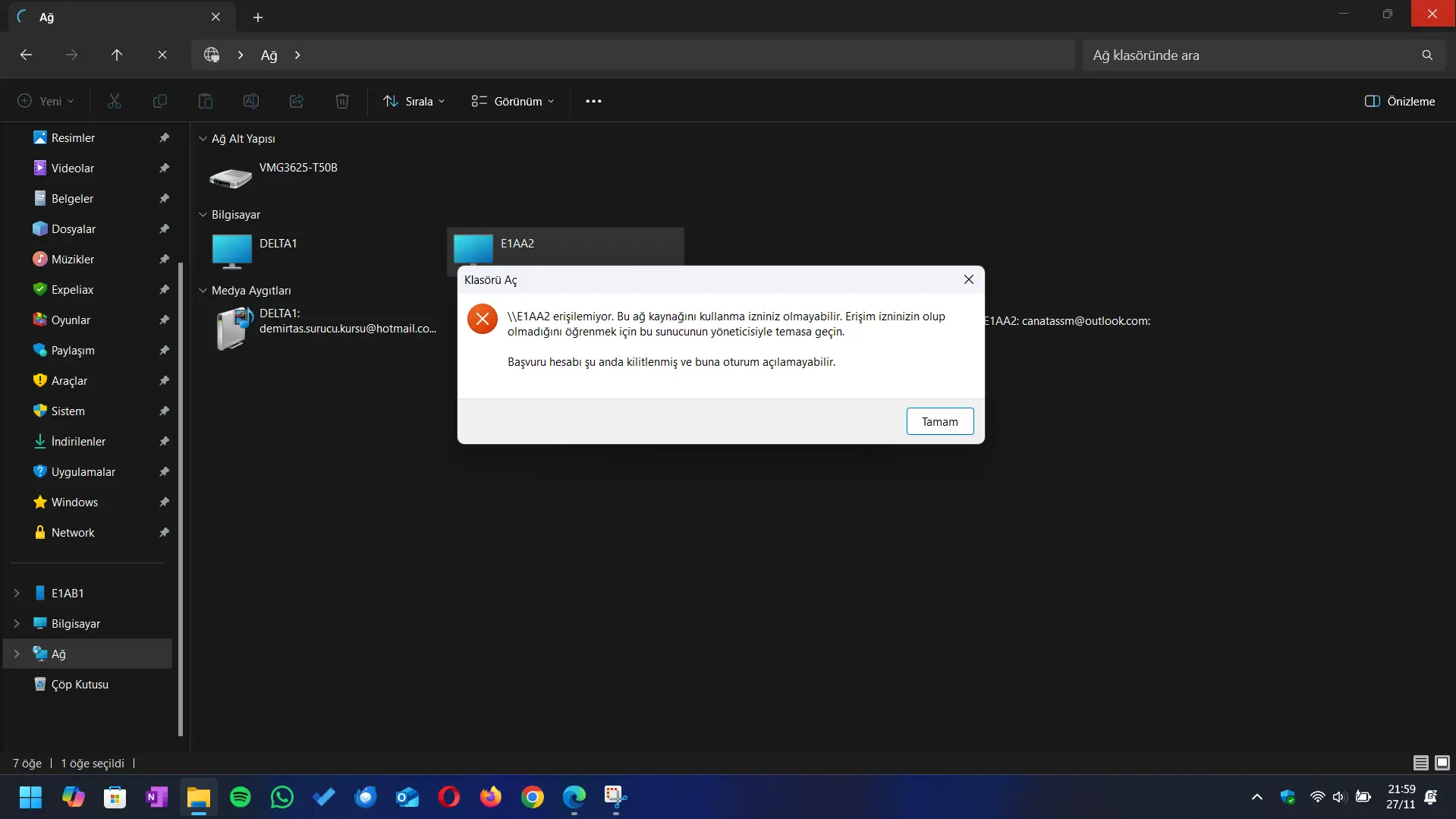Image resolution: width=1456 pixels, height=819 pixels.
Task: Open WhatsApp from the taskbar
Action: (281, 797)
